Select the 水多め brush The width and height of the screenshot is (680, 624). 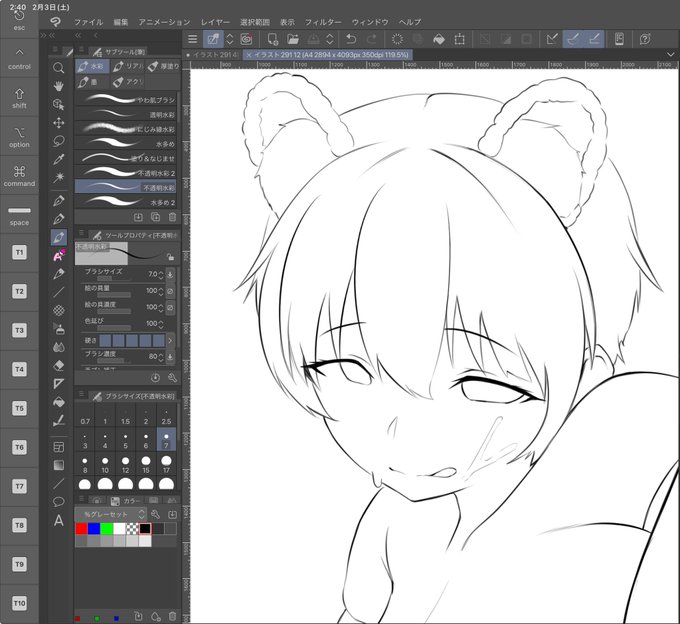coord(126,144)
